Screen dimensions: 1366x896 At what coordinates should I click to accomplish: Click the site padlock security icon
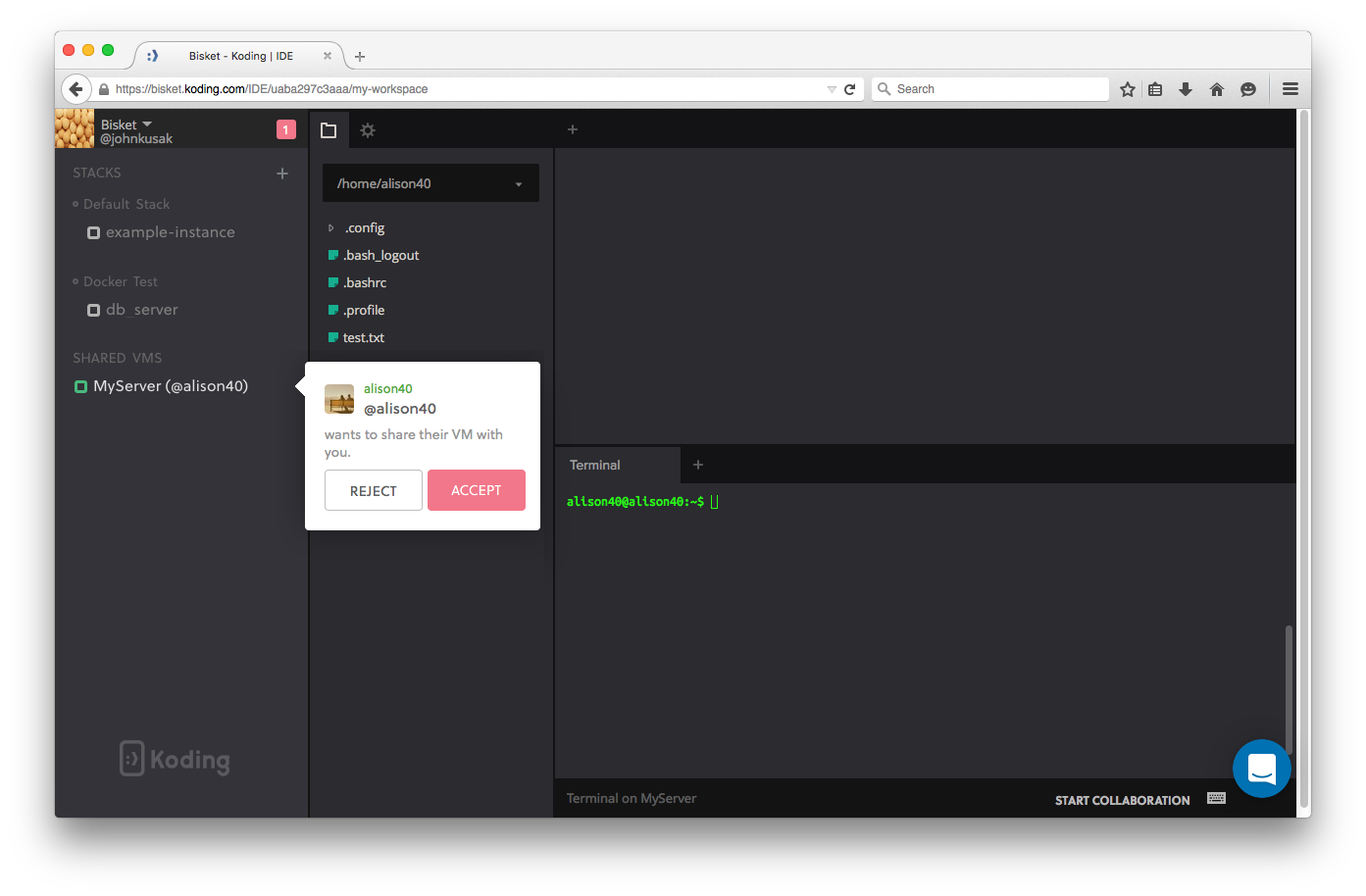point(104,89)
